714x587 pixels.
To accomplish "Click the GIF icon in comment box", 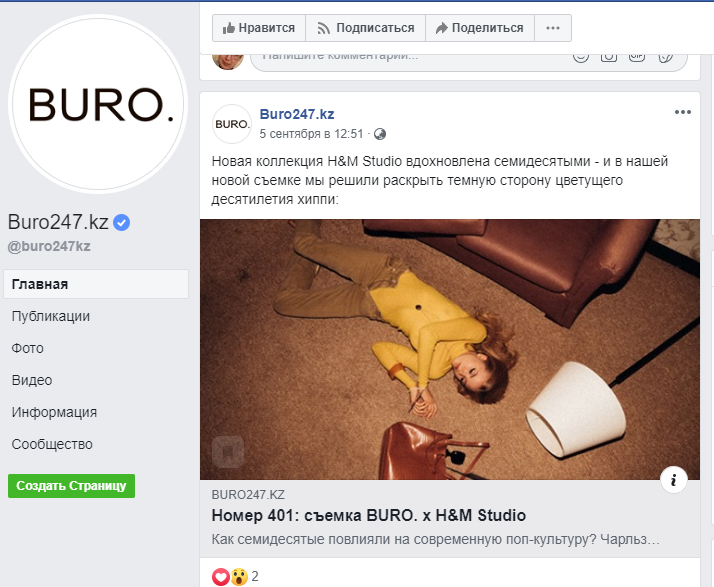I will [637, 57].
